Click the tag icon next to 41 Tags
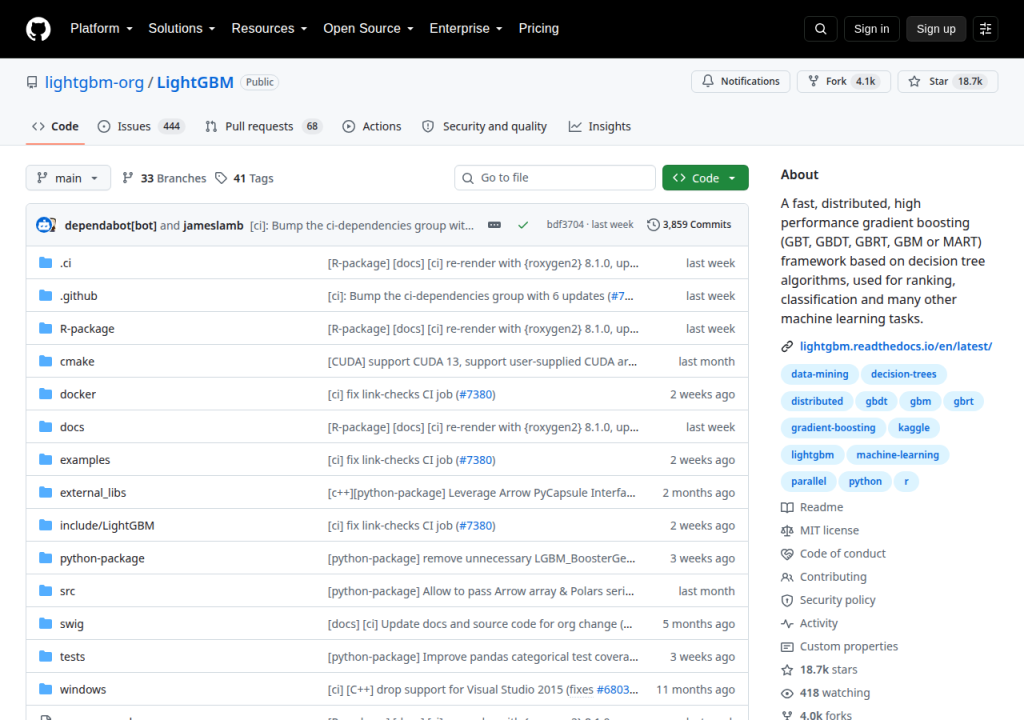1024x720 pixels. [221, 178]
